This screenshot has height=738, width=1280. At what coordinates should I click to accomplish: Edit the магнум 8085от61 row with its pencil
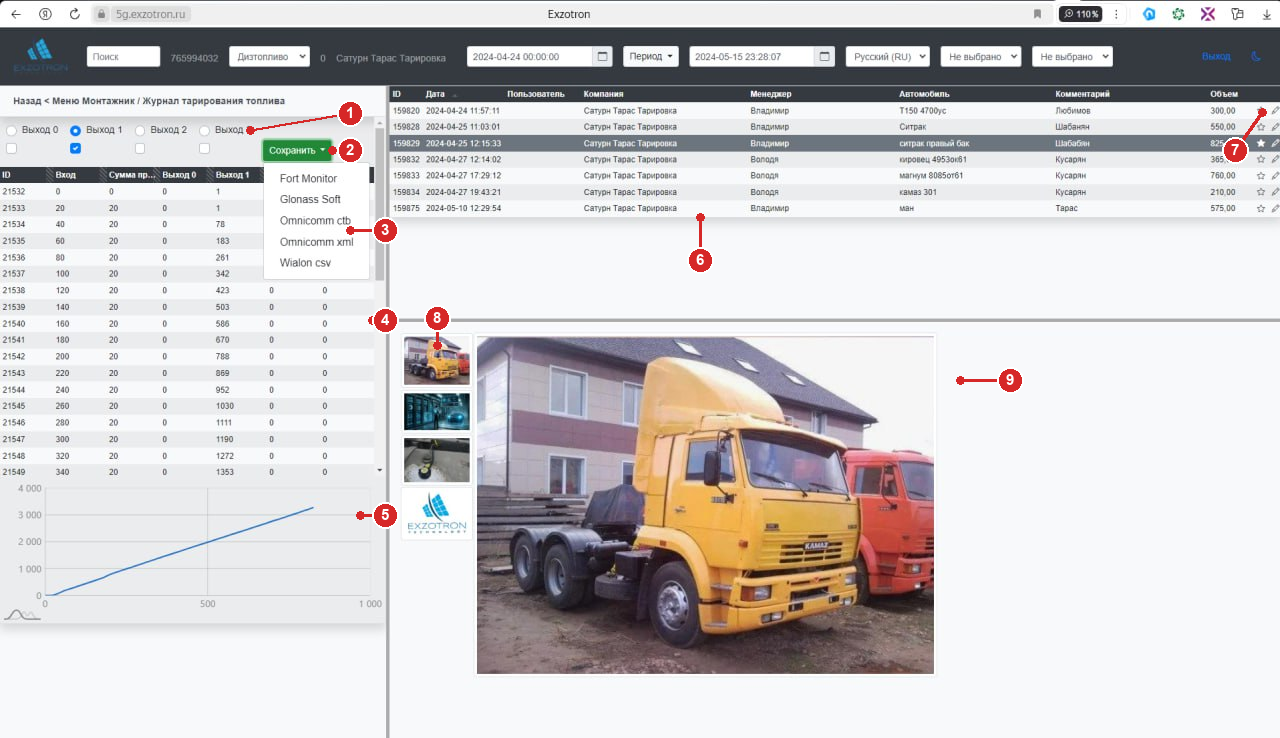click(1275, 176)
